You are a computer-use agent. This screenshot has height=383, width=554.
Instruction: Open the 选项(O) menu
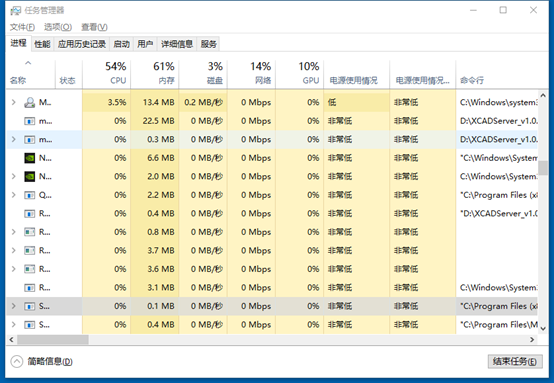58,27
